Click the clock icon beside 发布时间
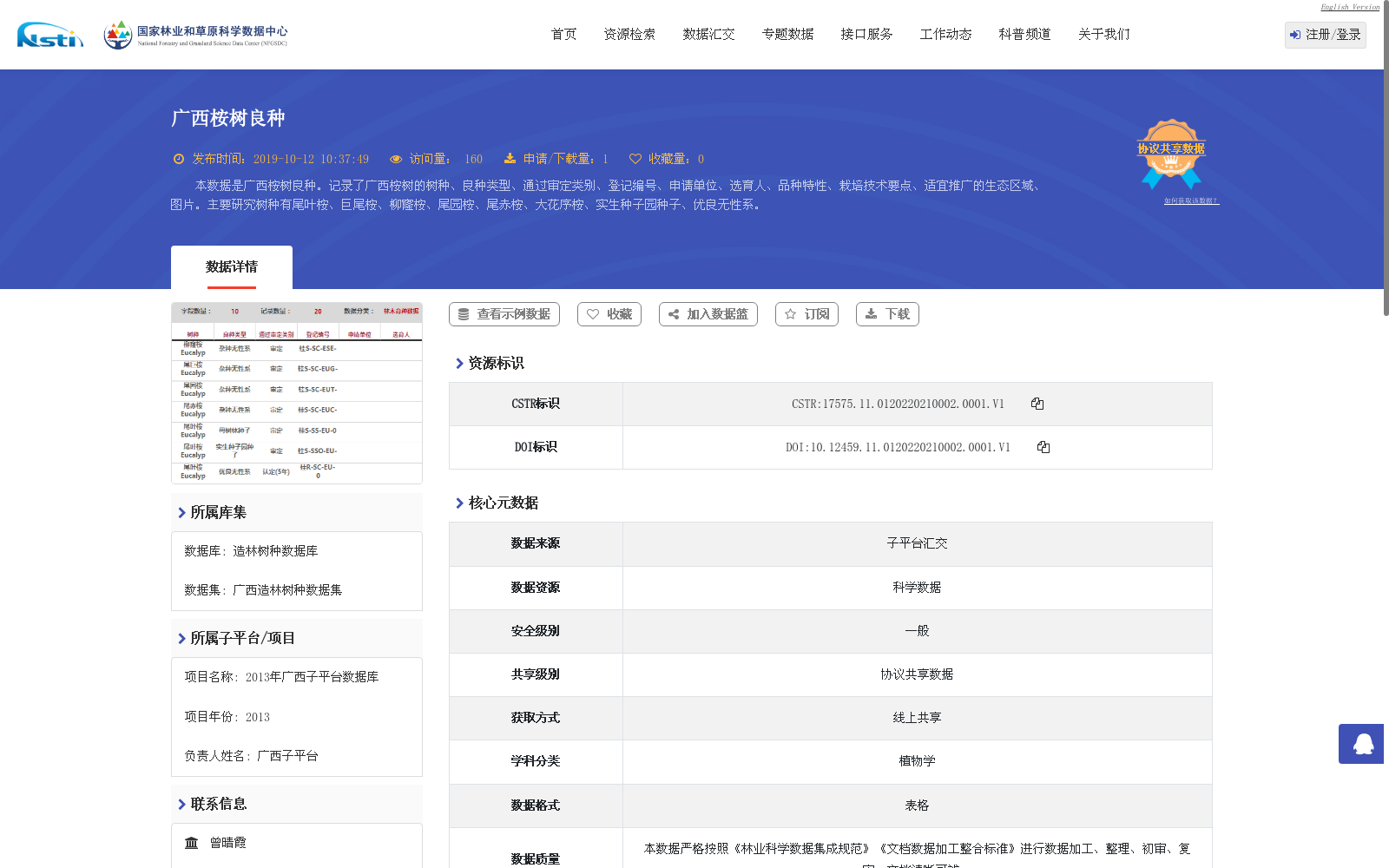1389x868 pixels. [179, 159]
